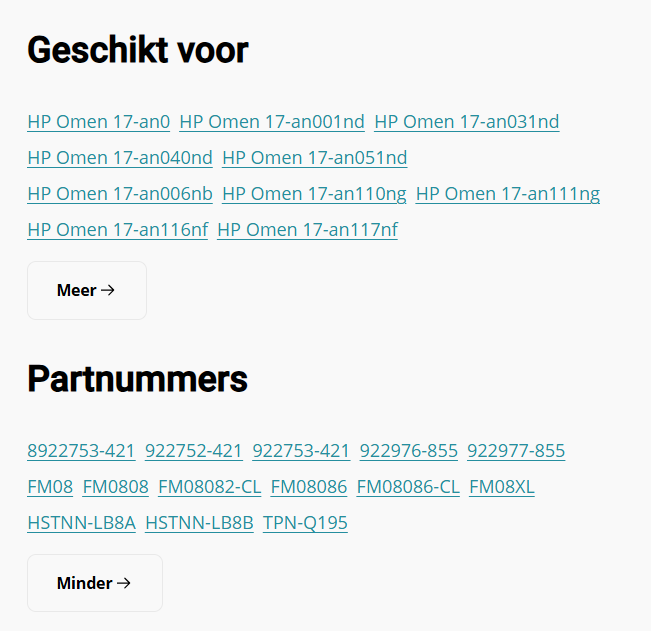The image size is (651, 631).
Task: Open the HP Omen 17-an117nf link
Action: click(307, 230)
